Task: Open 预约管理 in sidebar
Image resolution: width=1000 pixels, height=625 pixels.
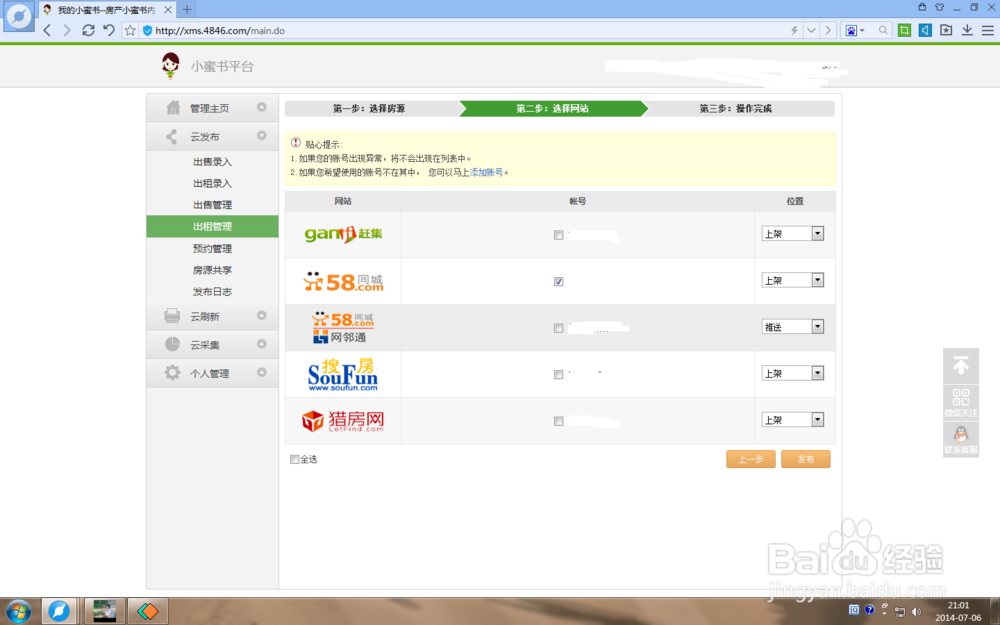Action: pyautogui.click(x=212, y=249)
